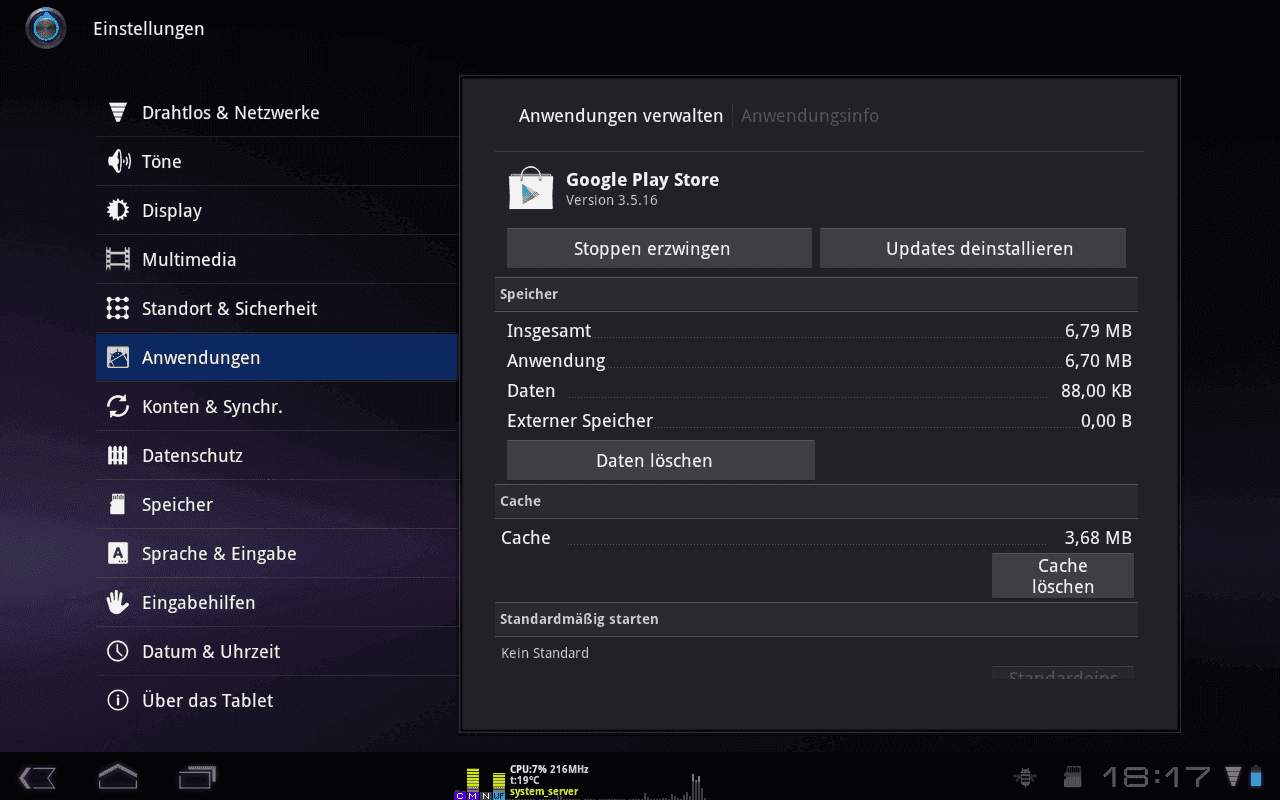Tap the Kein Standard text

click(545, 653)
